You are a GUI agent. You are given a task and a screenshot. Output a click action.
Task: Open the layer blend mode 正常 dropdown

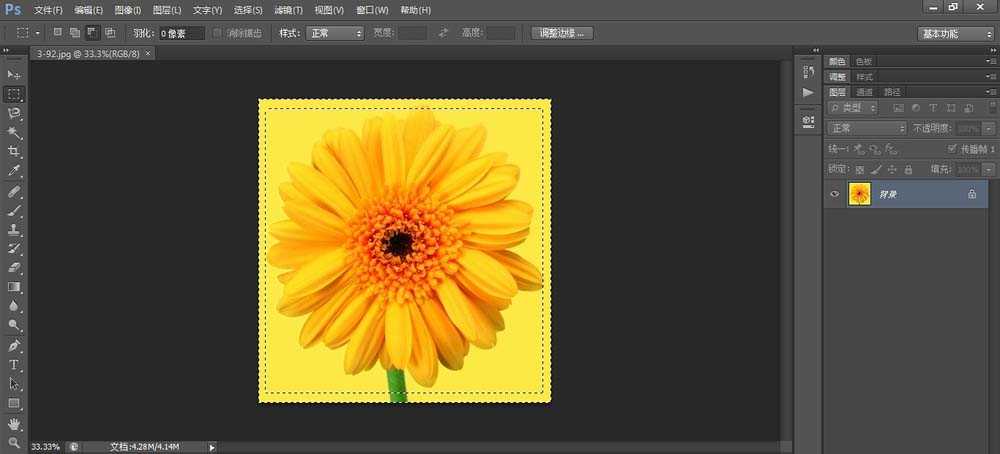pos(867,128)
